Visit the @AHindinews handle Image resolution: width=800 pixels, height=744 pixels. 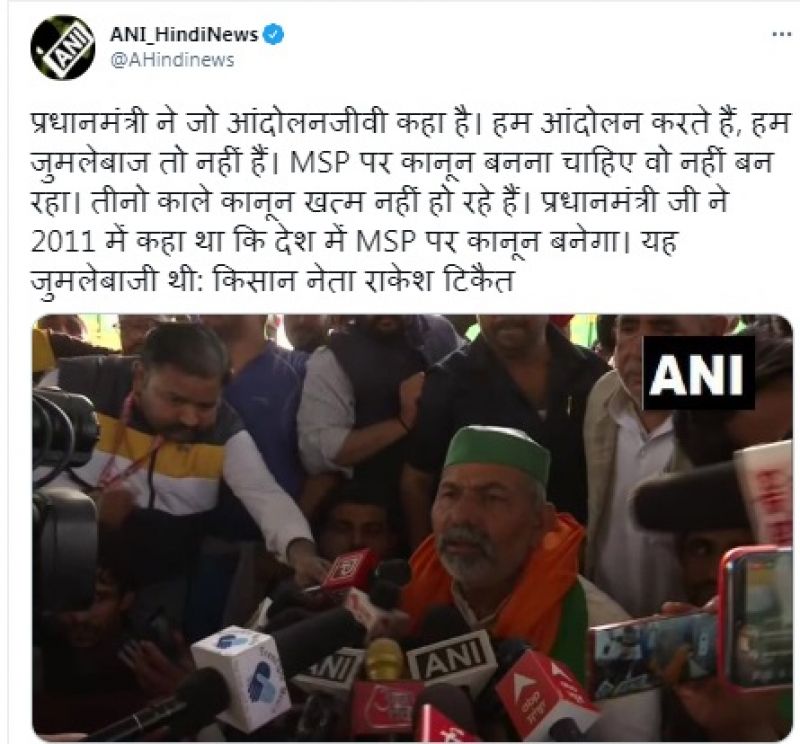pyautogui.click(x=172, y=60)
